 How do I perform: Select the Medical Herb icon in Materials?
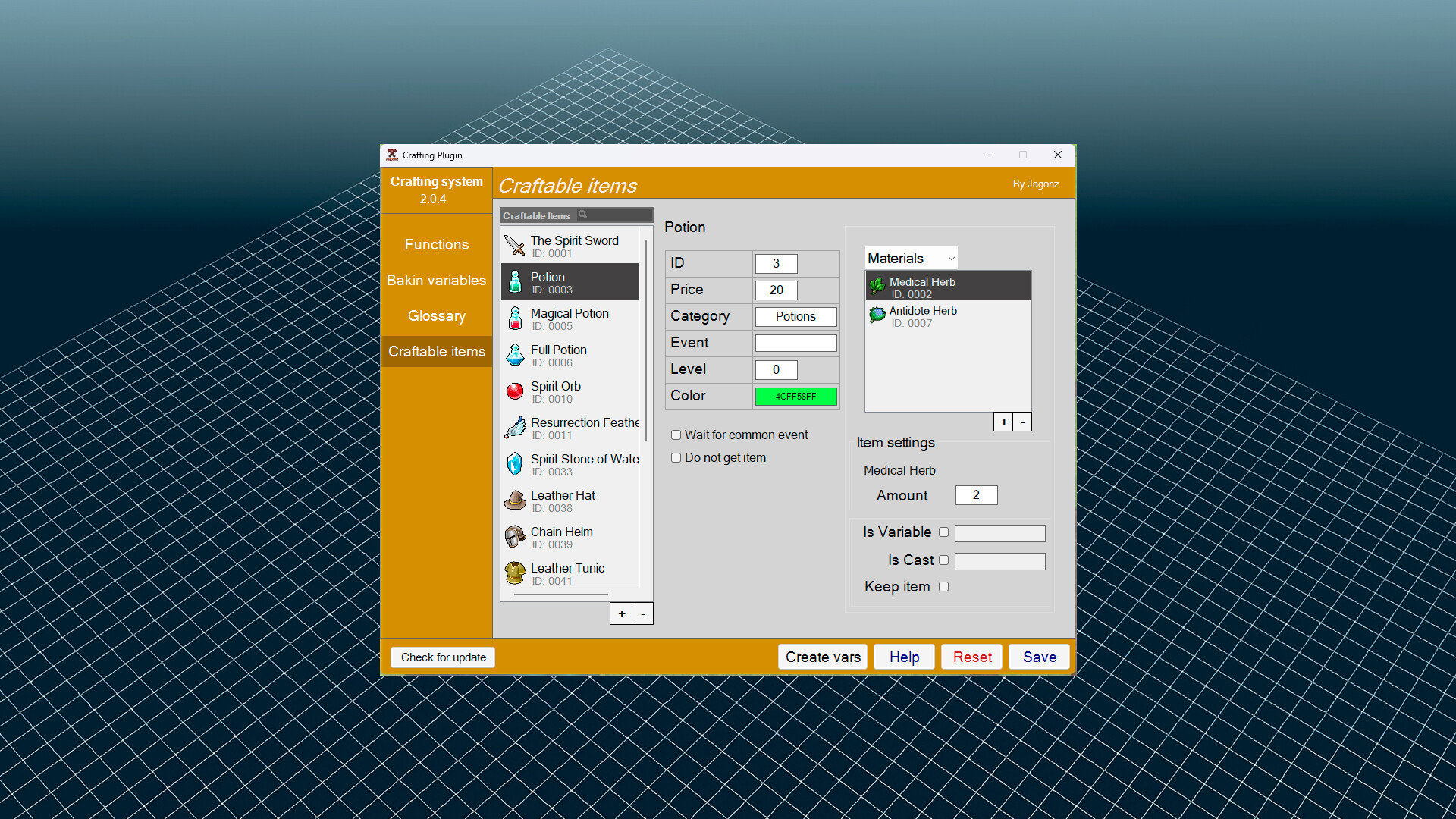(877, 286)
